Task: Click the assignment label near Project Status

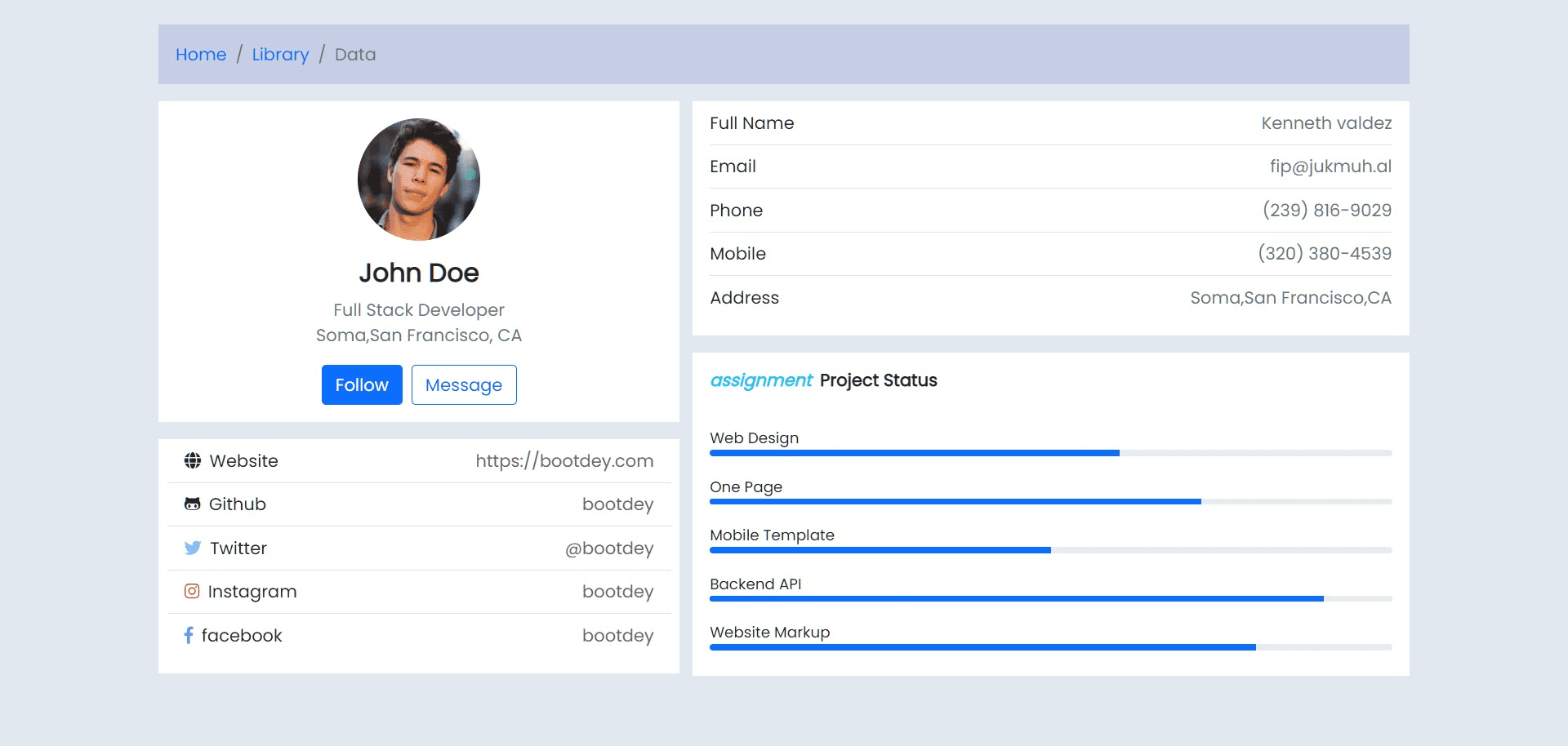Action: point(761,380)
